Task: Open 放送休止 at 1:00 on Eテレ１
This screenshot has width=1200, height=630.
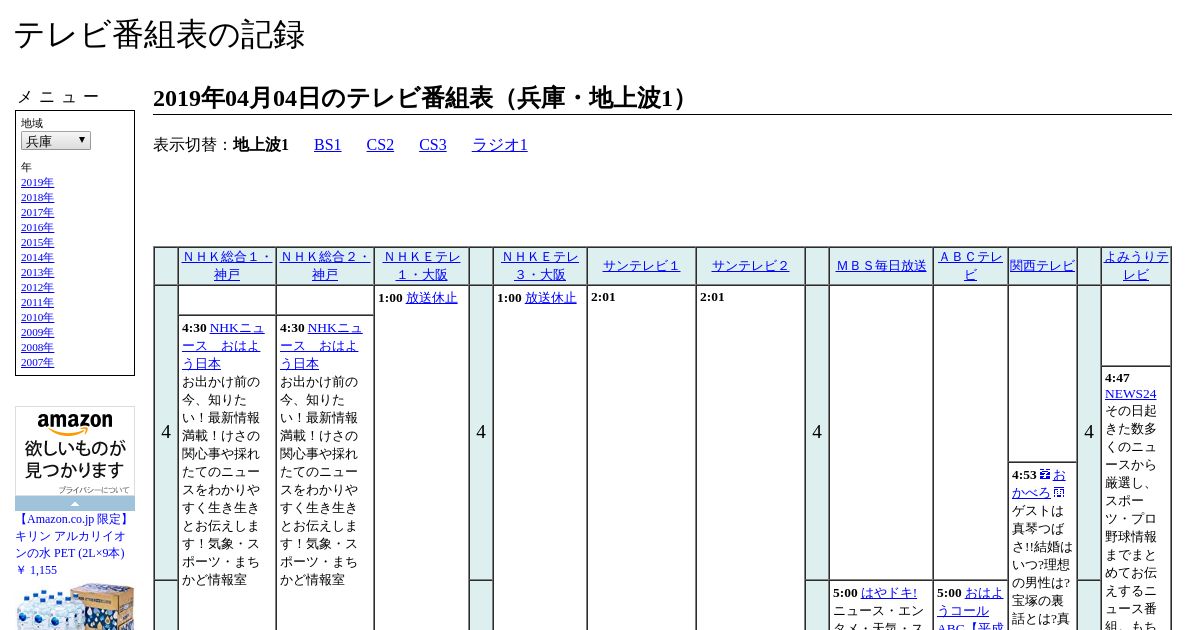Action: [x=432, y=298]
